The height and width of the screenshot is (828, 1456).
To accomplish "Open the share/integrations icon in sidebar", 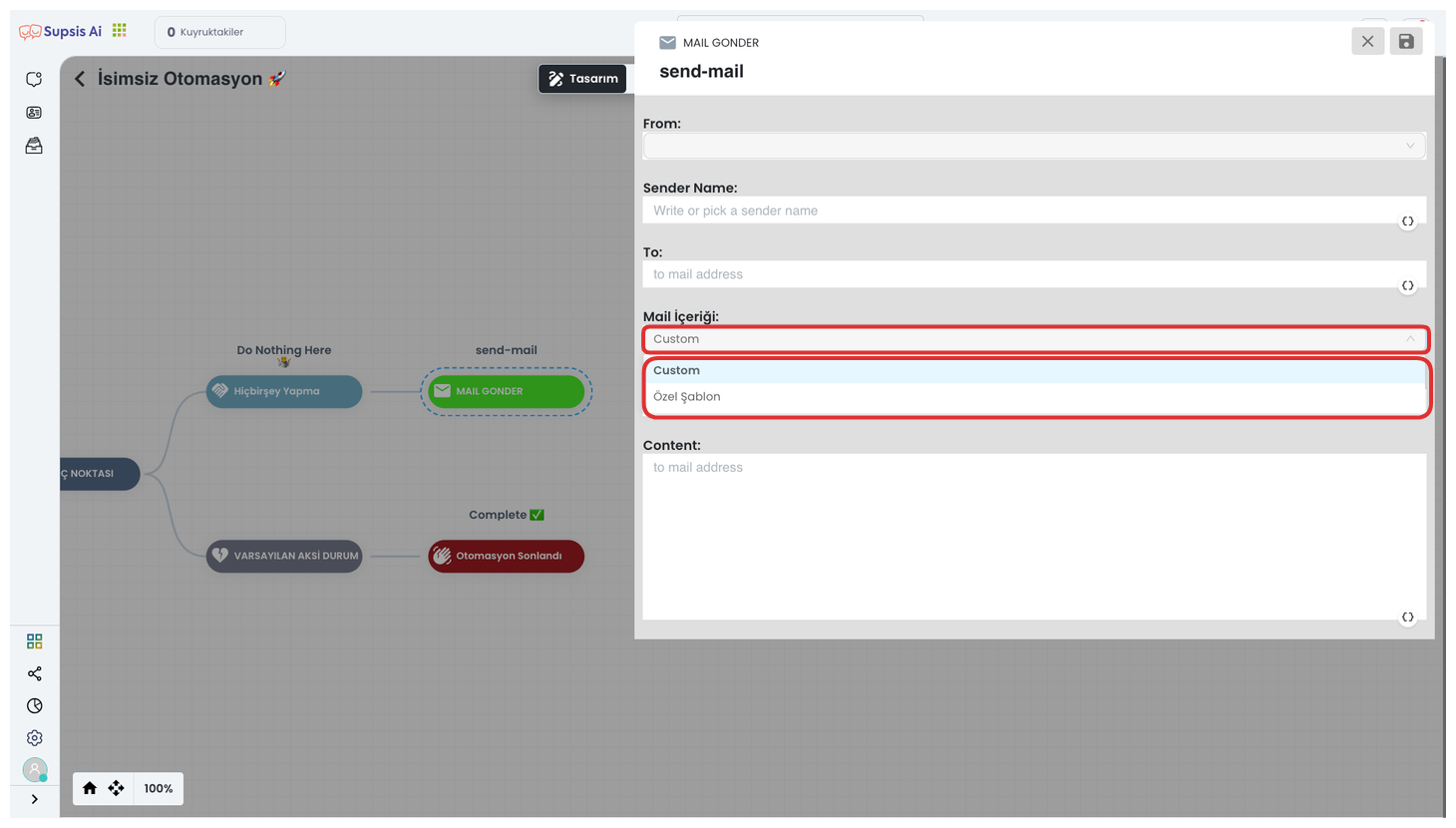I will [35, 673].
